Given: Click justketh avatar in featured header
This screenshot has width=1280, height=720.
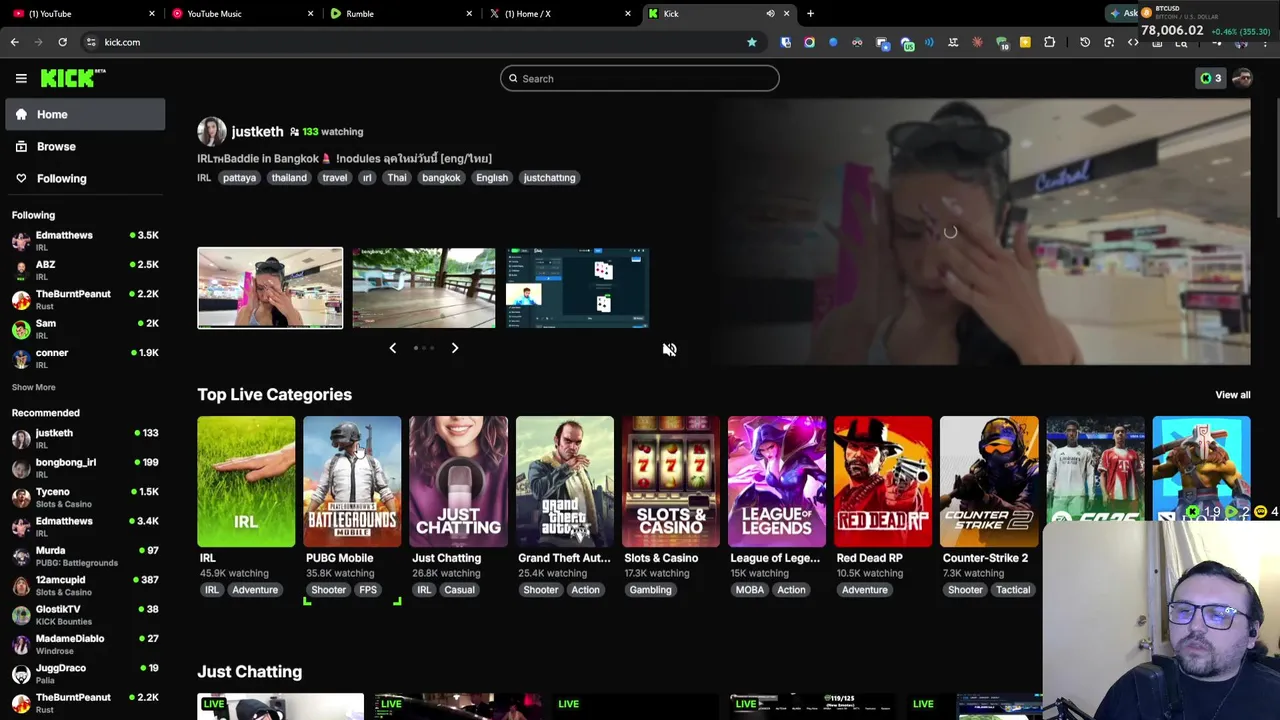Looking at the screenshot, I should point(211,131).
